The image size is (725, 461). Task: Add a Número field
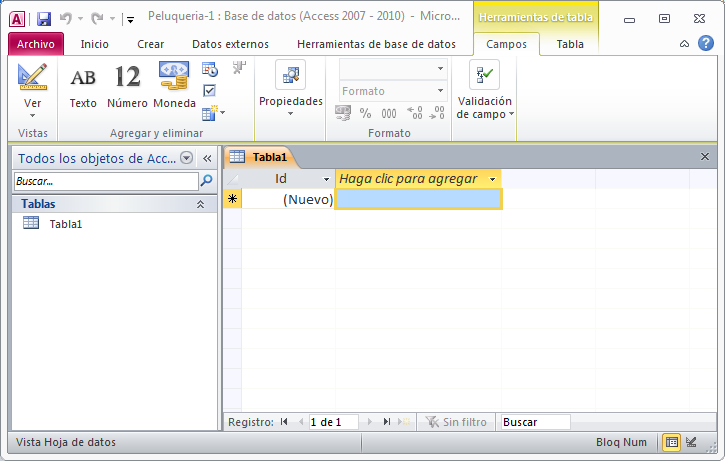(x=127, y=86)
